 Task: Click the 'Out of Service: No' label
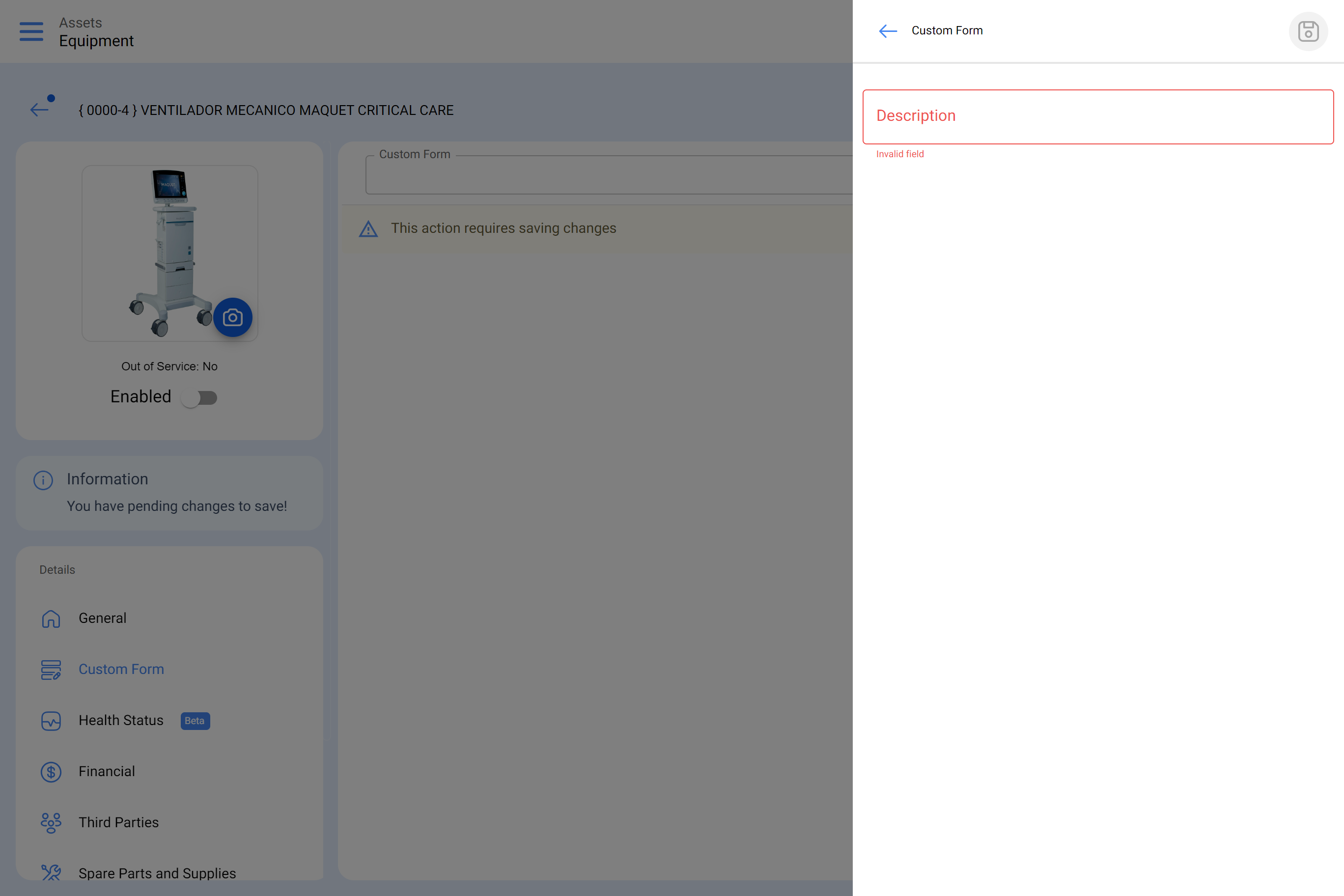click(169, 366)
